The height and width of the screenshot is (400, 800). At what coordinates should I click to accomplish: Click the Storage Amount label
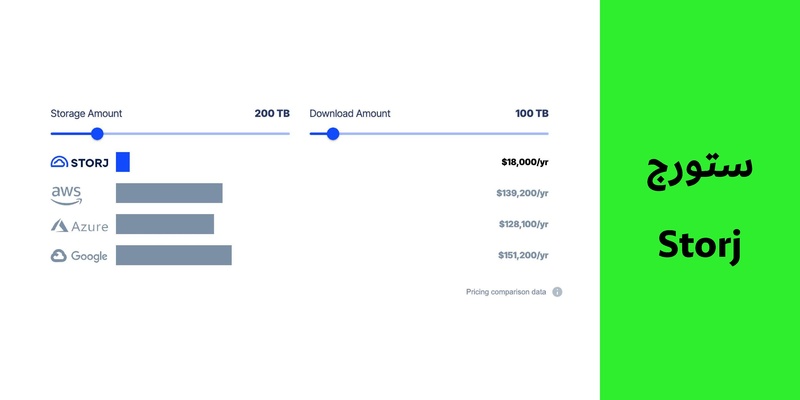(86, 114)
